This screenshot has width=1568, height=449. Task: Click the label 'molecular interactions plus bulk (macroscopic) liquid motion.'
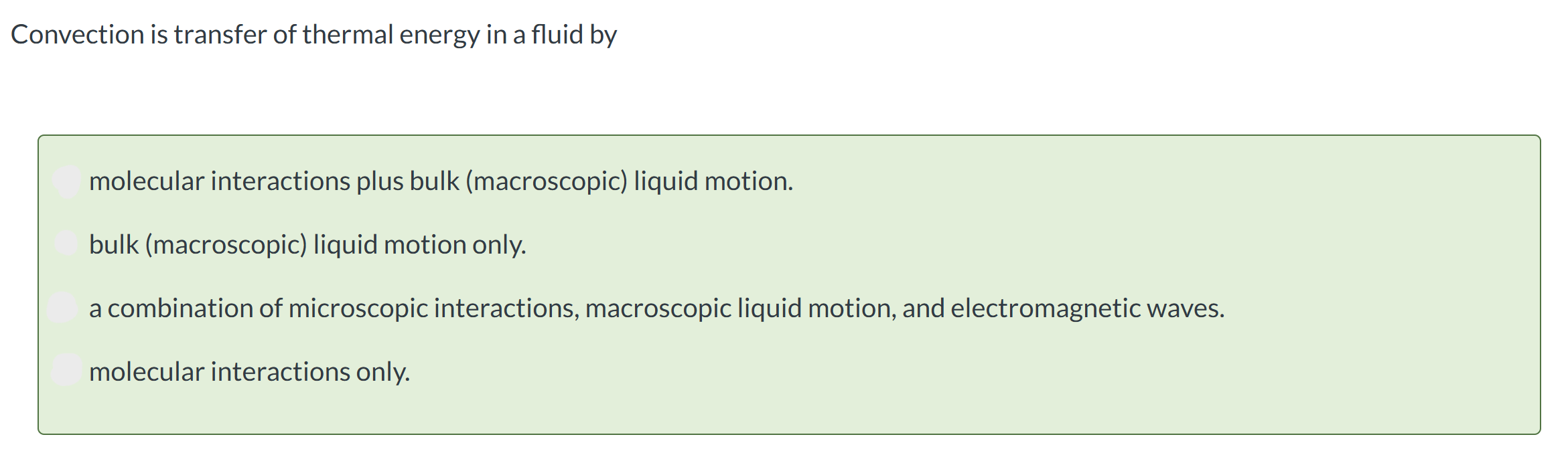coord(441,181)
